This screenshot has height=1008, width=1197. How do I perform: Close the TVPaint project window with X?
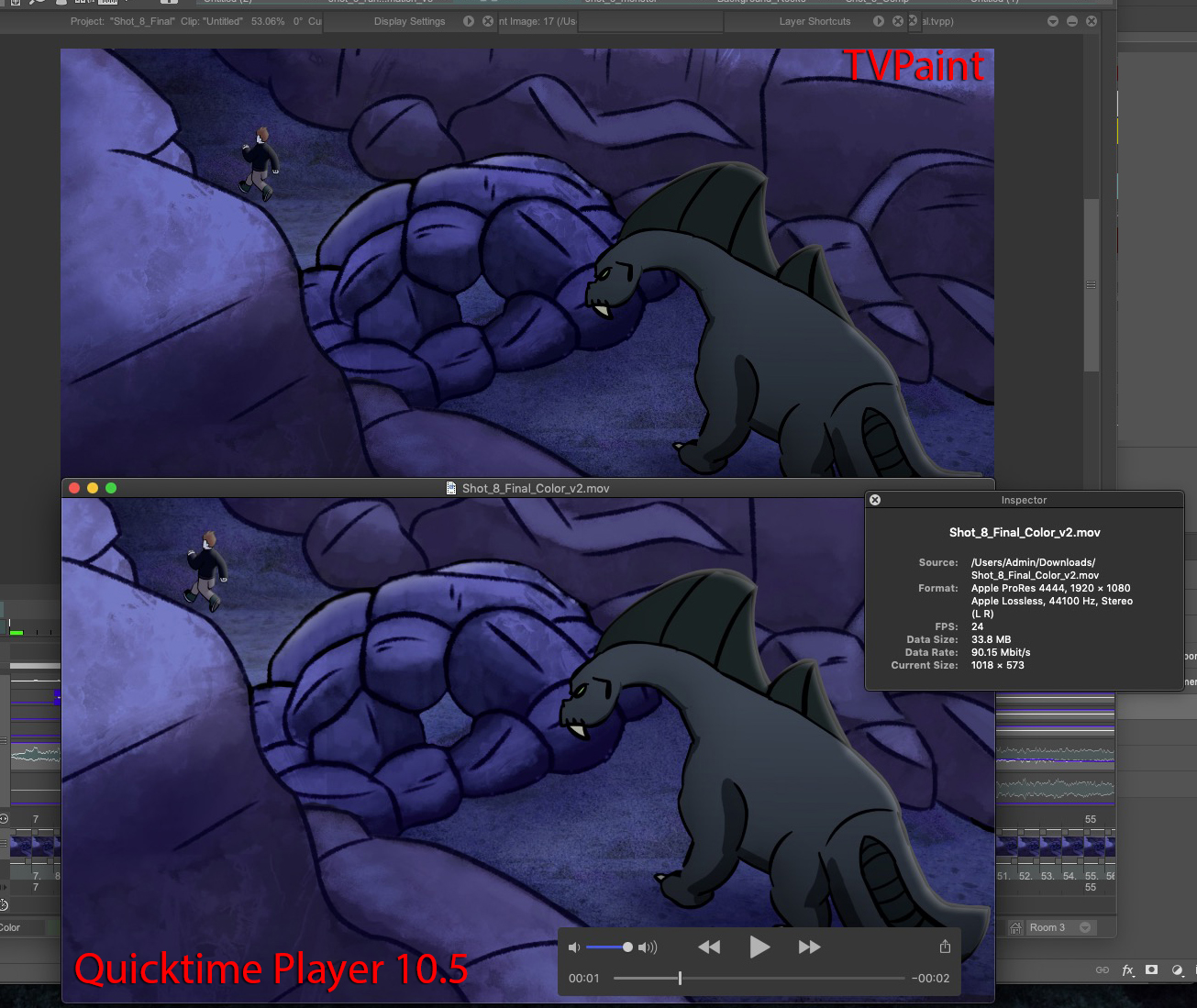coord(1092,21)
